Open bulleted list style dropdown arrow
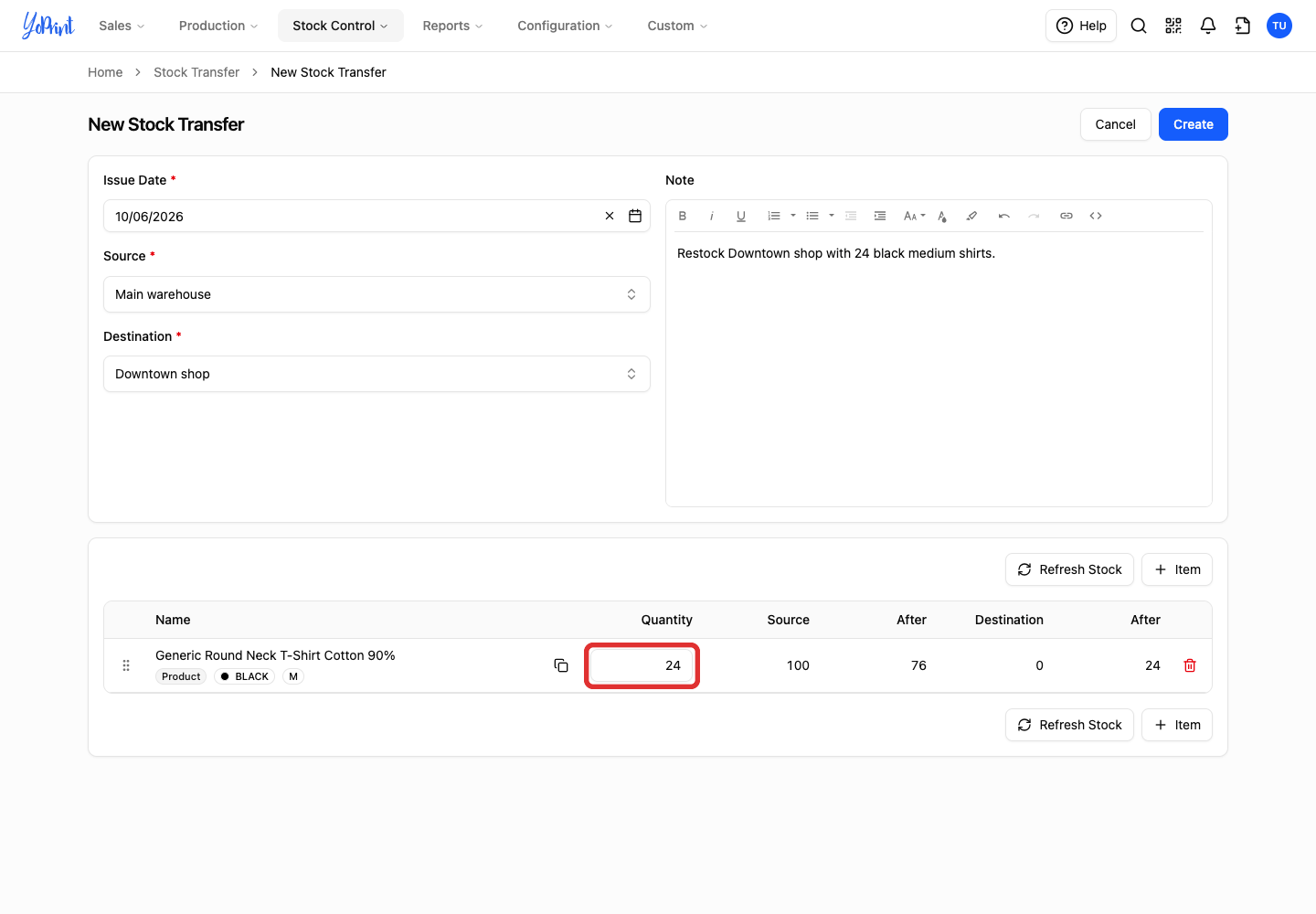The width and height of the screenshot is (1316, 914). pos(832,216)
